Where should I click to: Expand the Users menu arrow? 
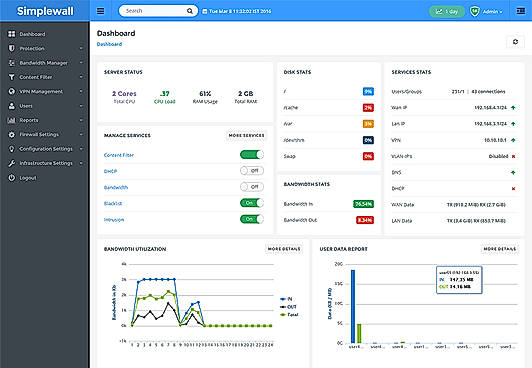point(81,106)
